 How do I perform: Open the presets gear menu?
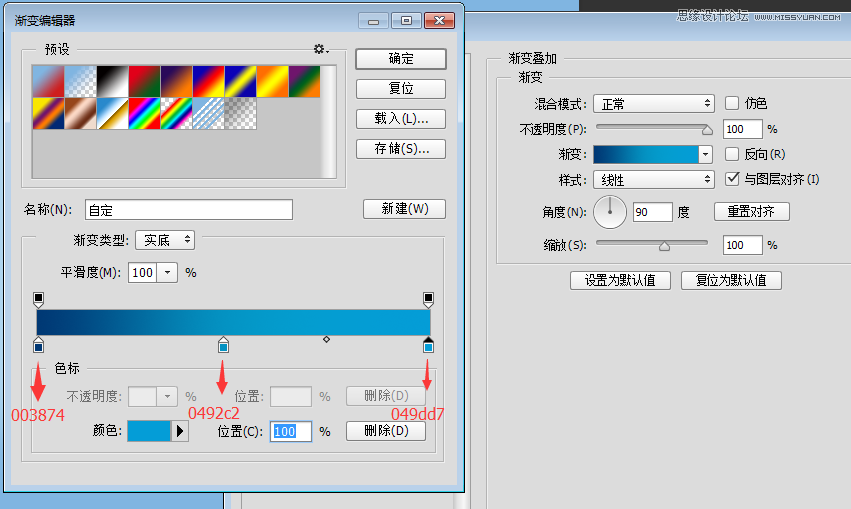tap(320, 49)
